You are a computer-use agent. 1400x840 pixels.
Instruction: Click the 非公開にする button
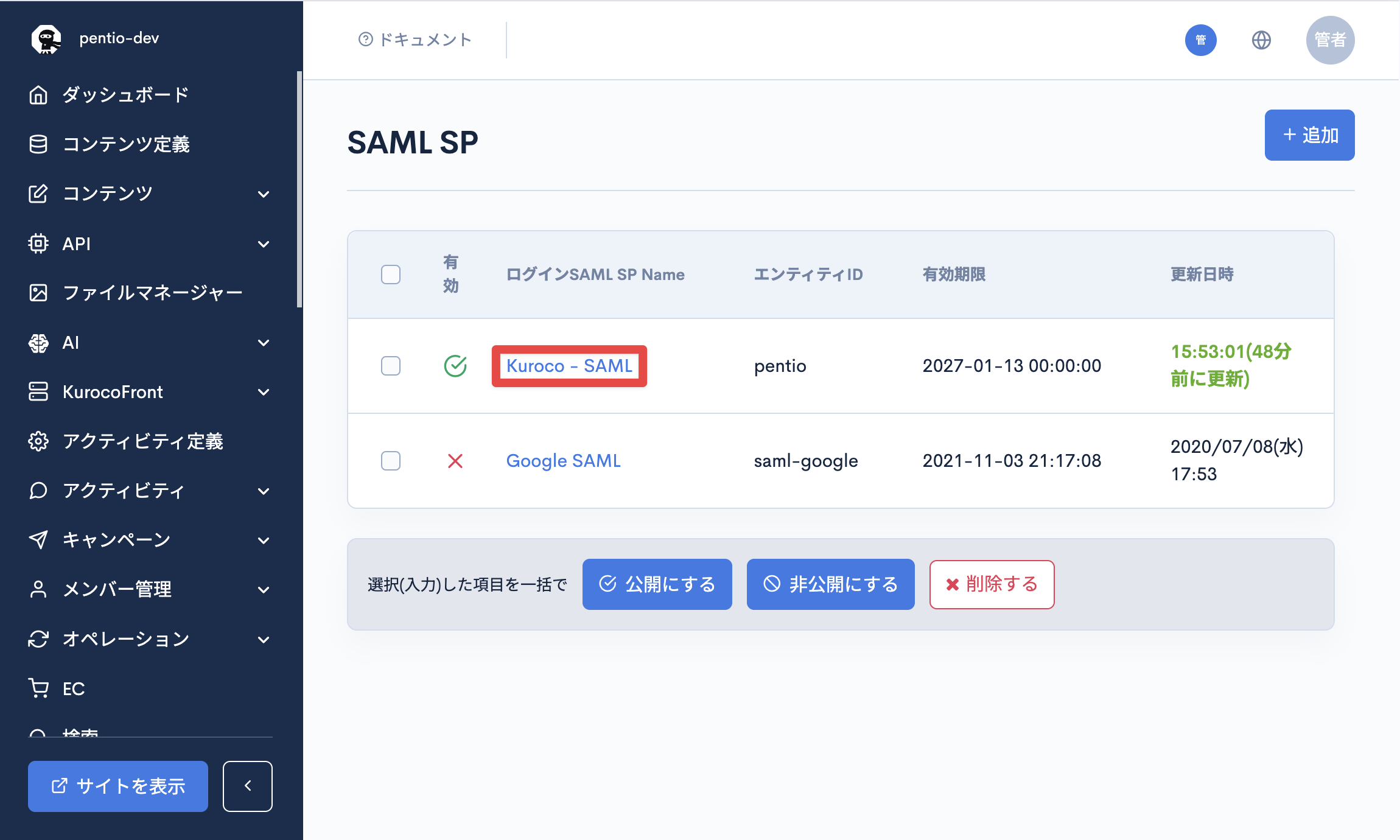(831, 584)
